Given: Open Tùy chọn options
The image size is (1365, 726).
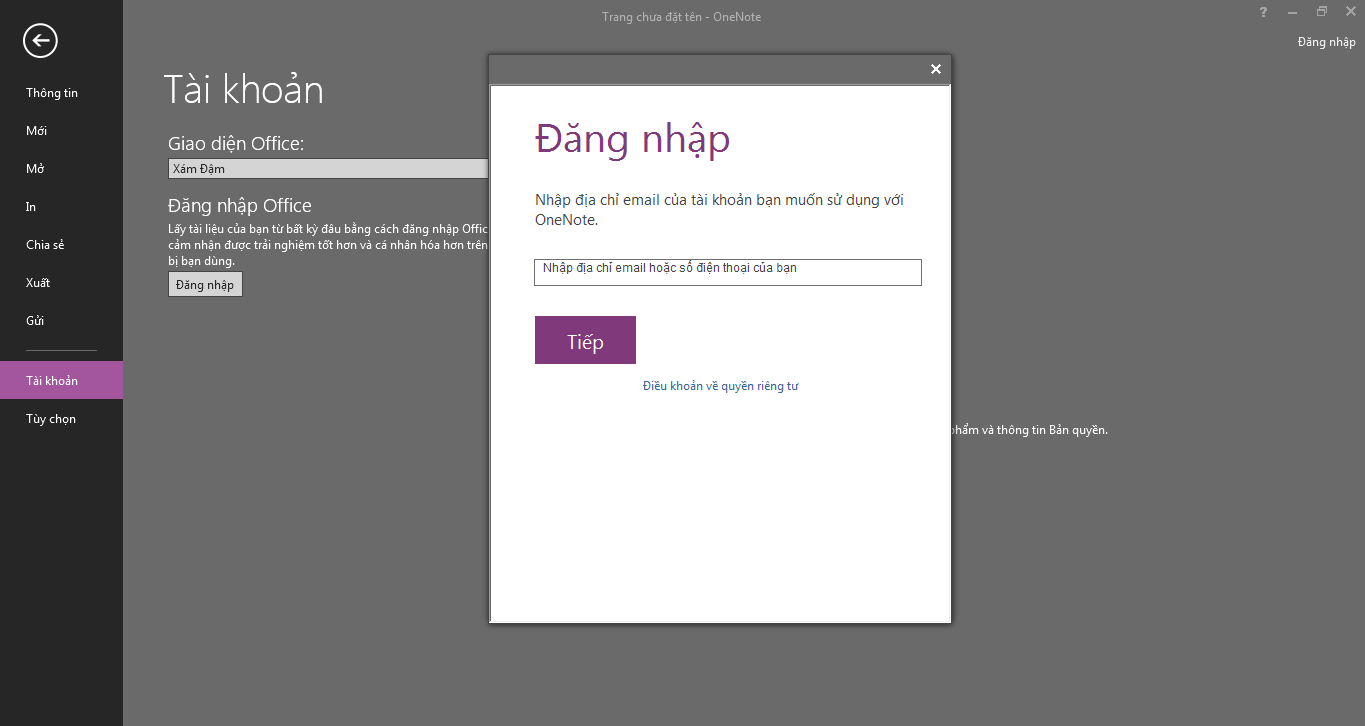Looking at the screenshot, I should 51,419.
